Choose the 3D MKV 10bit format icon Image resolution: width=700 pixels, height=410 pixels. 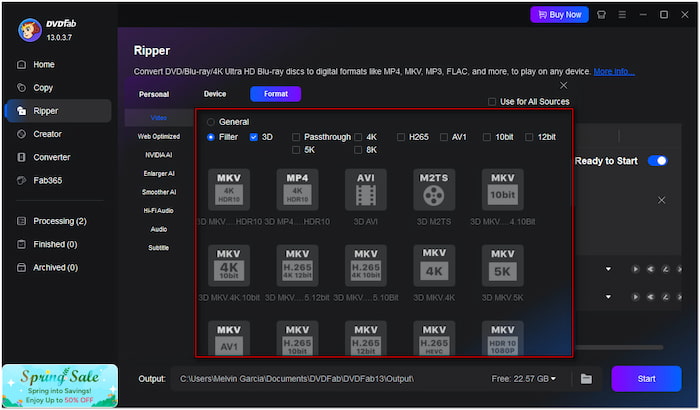tap(503, 189)
